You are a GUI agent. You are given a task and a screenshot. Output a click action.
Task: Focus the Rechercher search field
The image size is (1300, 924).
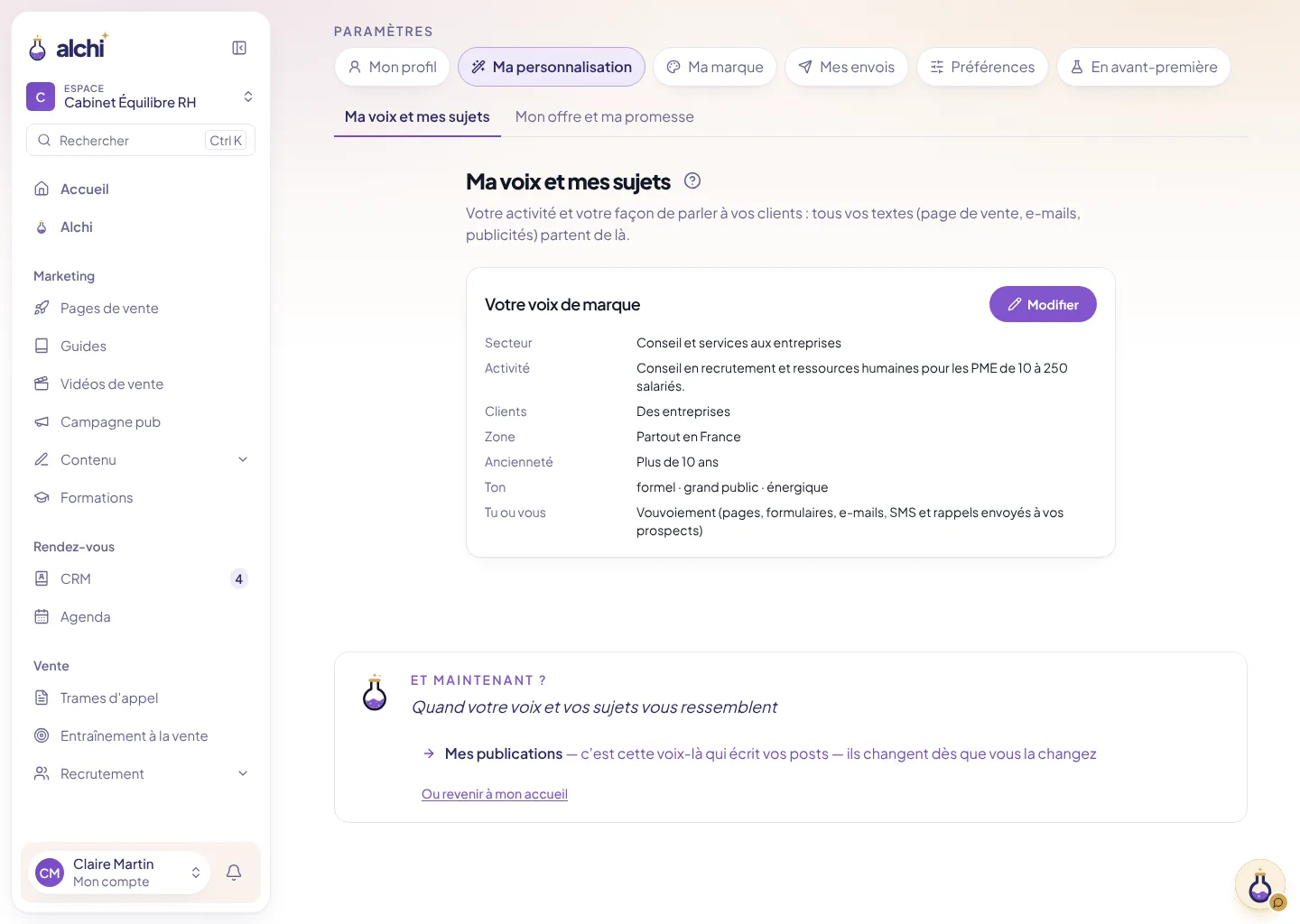click(141, 140)
